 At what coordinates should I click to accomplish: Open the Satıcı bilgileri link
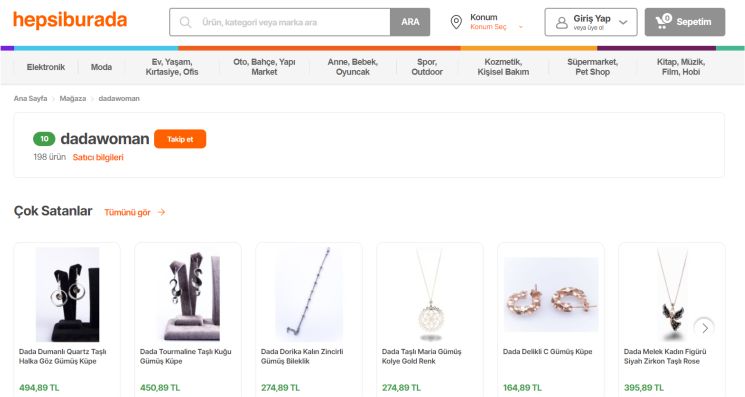click(x=98, y=157)
